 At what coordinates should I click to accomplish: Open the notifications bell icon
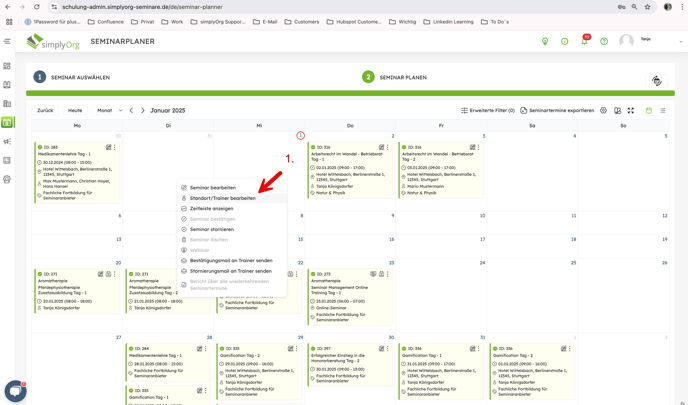pos(584,42)
